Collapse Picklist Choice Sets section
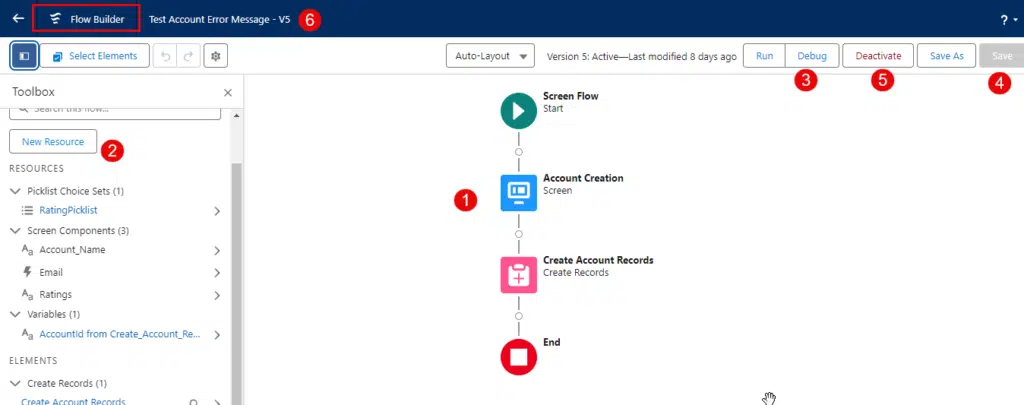This screenshot has height=405, width=1024. (16, 191)
